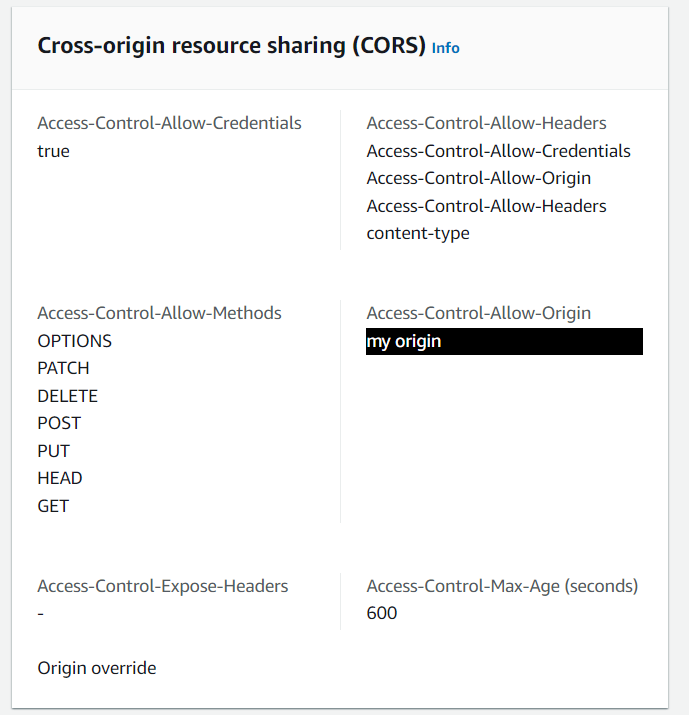689x715 pixels.
Task: Select the DELETE method
Action: point(67,396)
